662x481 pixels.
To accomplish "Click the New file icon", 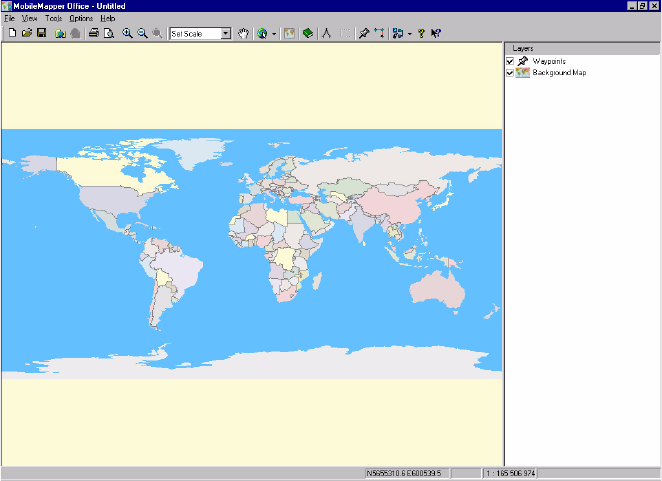I will 12,33.
